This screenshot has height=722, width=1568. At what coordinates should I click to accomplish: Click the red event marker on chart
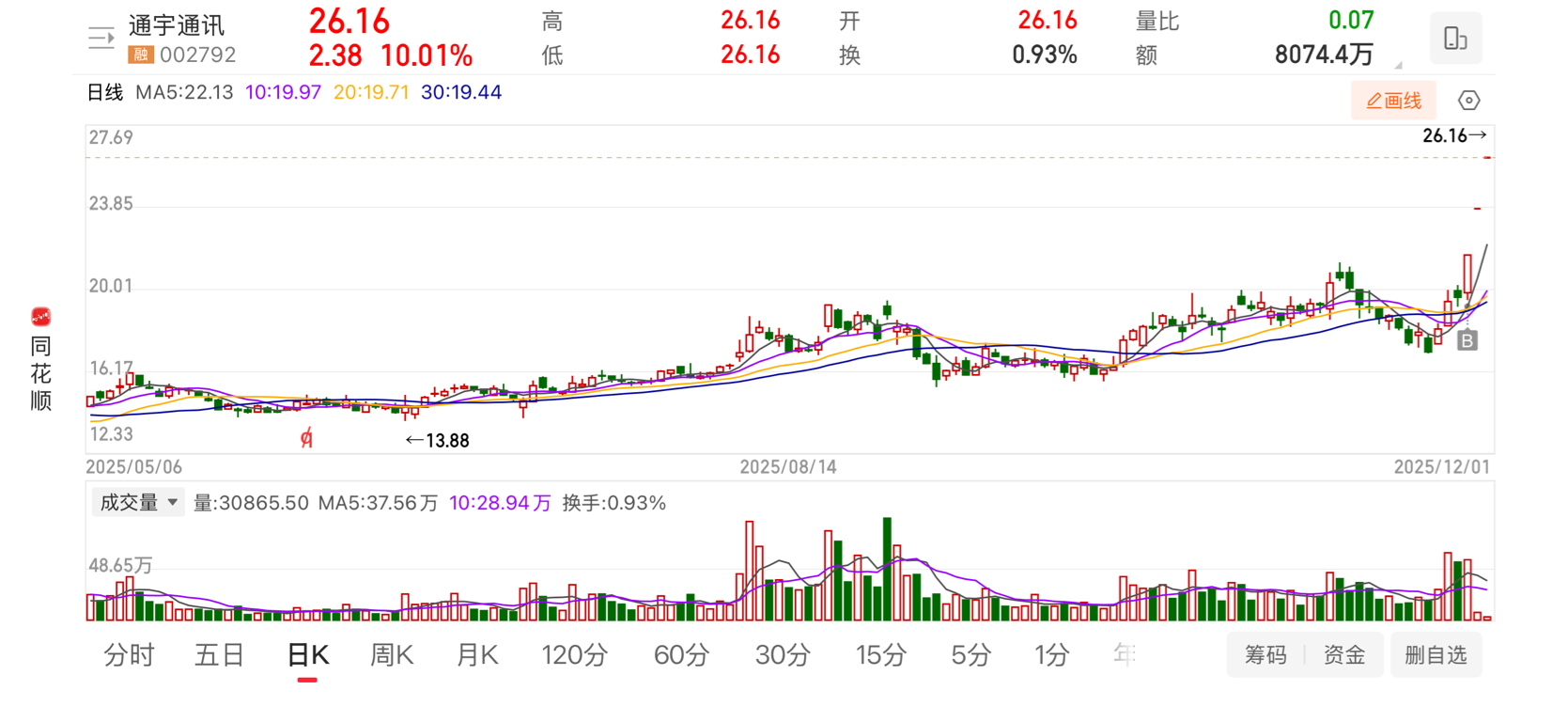[306, 438]
